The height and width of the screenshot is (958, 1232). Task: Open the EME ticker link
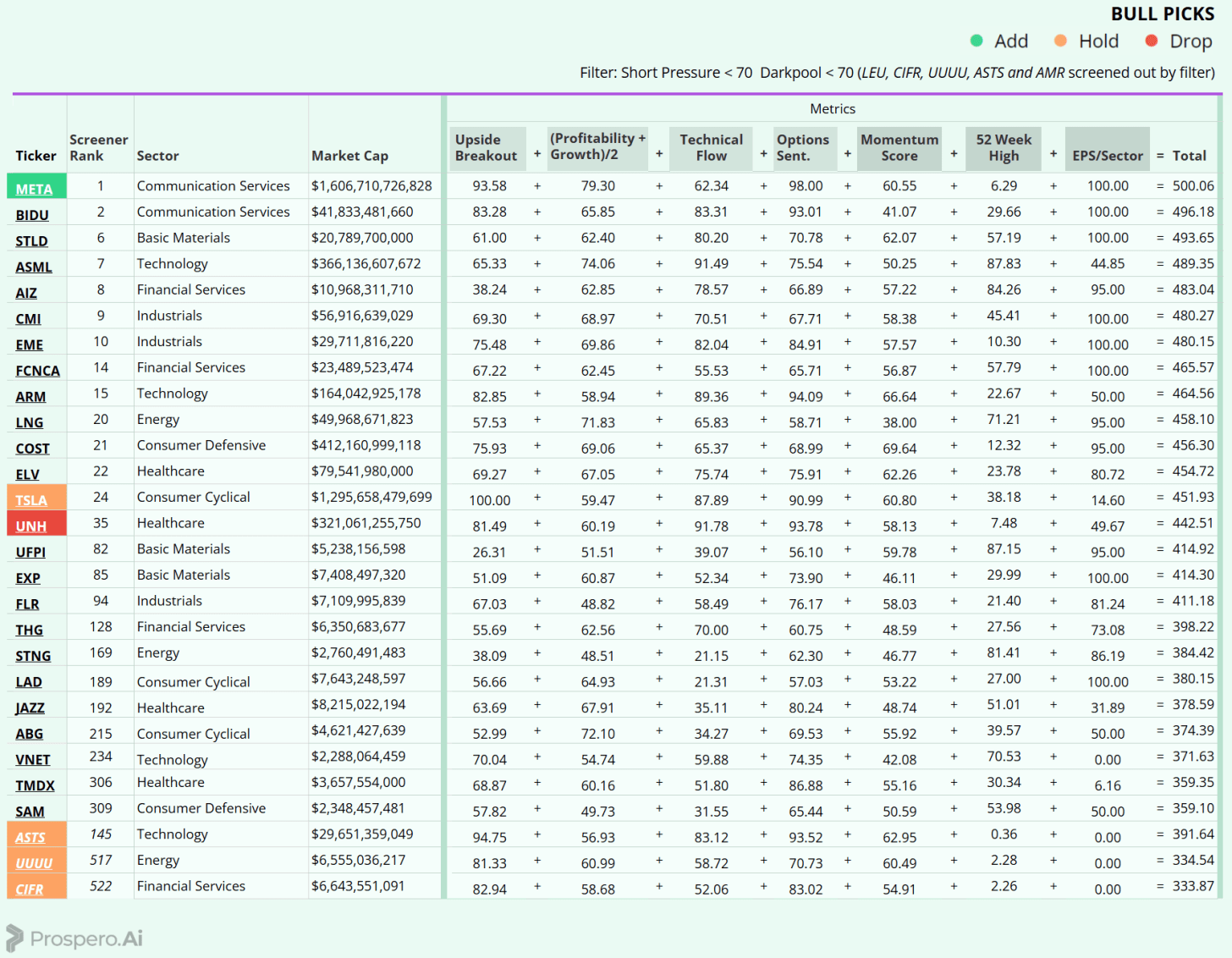click(x=29, y=344)
